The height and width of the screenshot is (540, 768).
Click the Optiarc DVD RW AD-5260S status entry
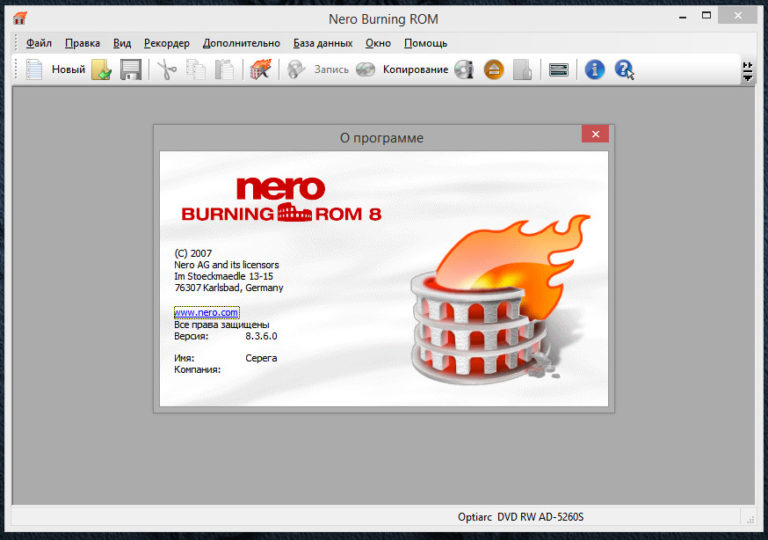pos(521,517)
